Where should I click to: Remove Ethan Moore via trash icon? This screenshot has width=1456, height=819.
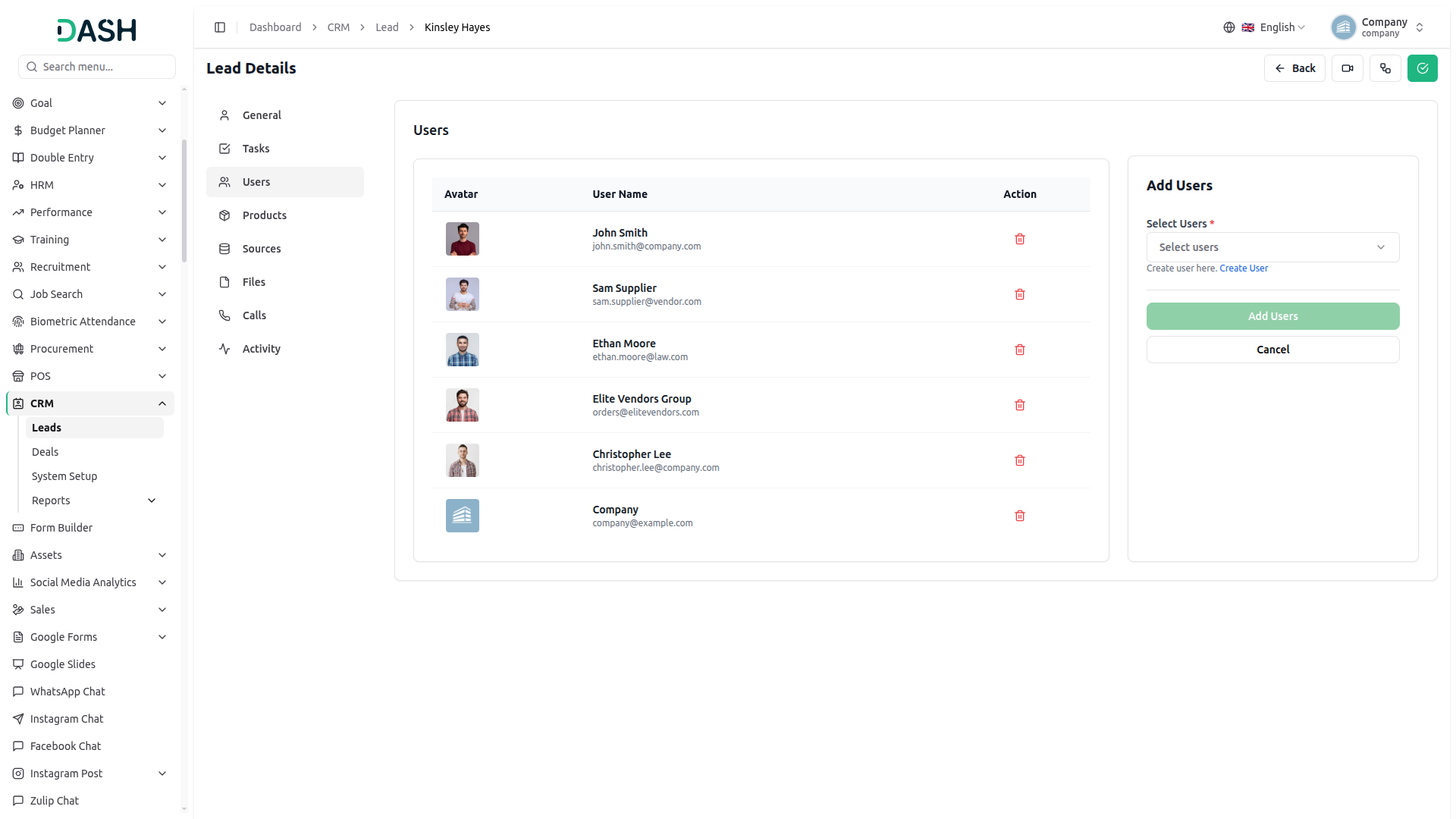click(x=1020, y=350)
